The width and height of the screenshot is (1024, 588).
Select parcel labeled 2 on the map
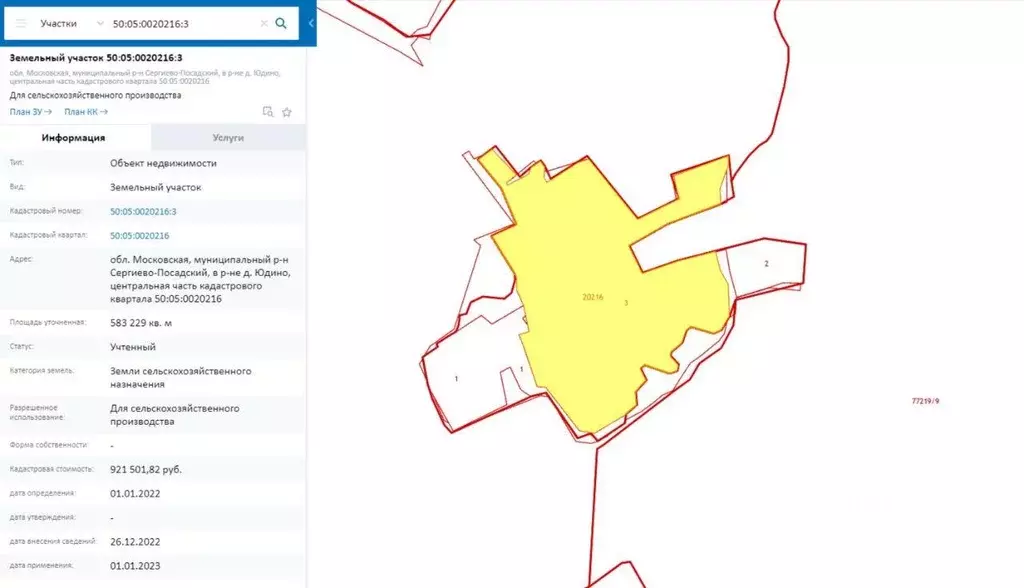pyautogui.click(x=766, y=264)
